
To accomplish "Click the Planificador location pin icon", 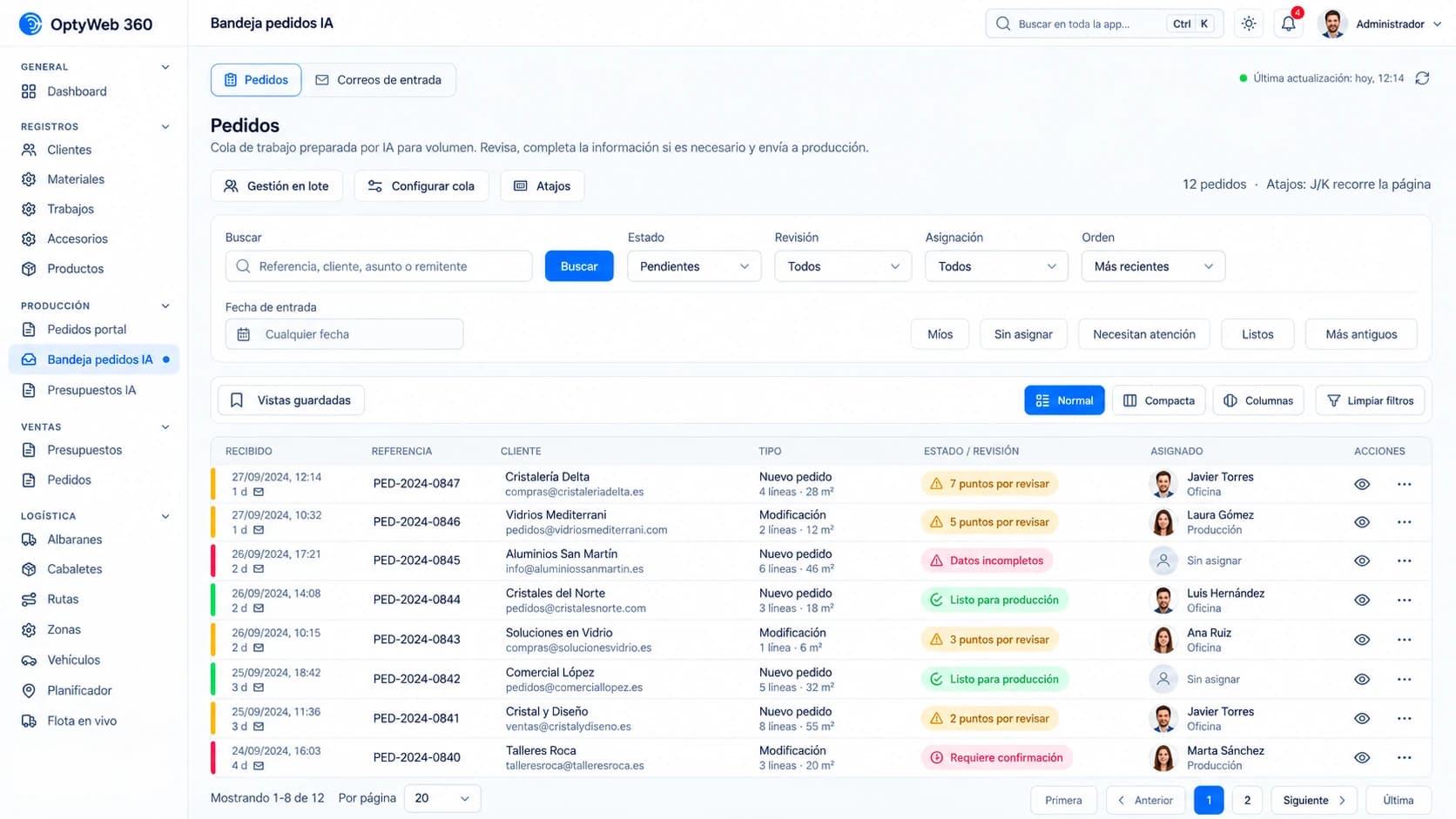I will click(29, 690).
